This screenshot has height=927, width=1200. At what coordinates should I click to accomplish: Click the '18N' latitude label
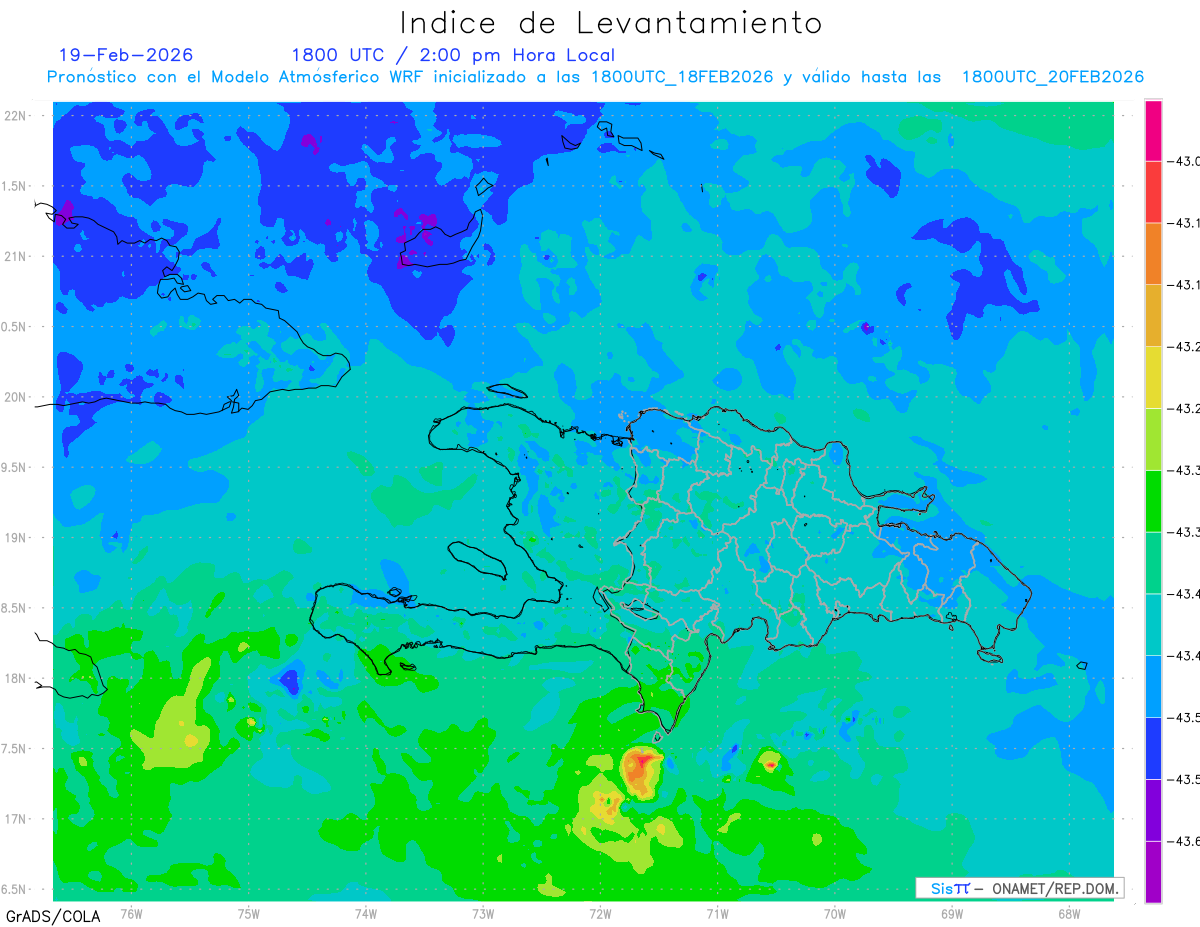(16, 679)
